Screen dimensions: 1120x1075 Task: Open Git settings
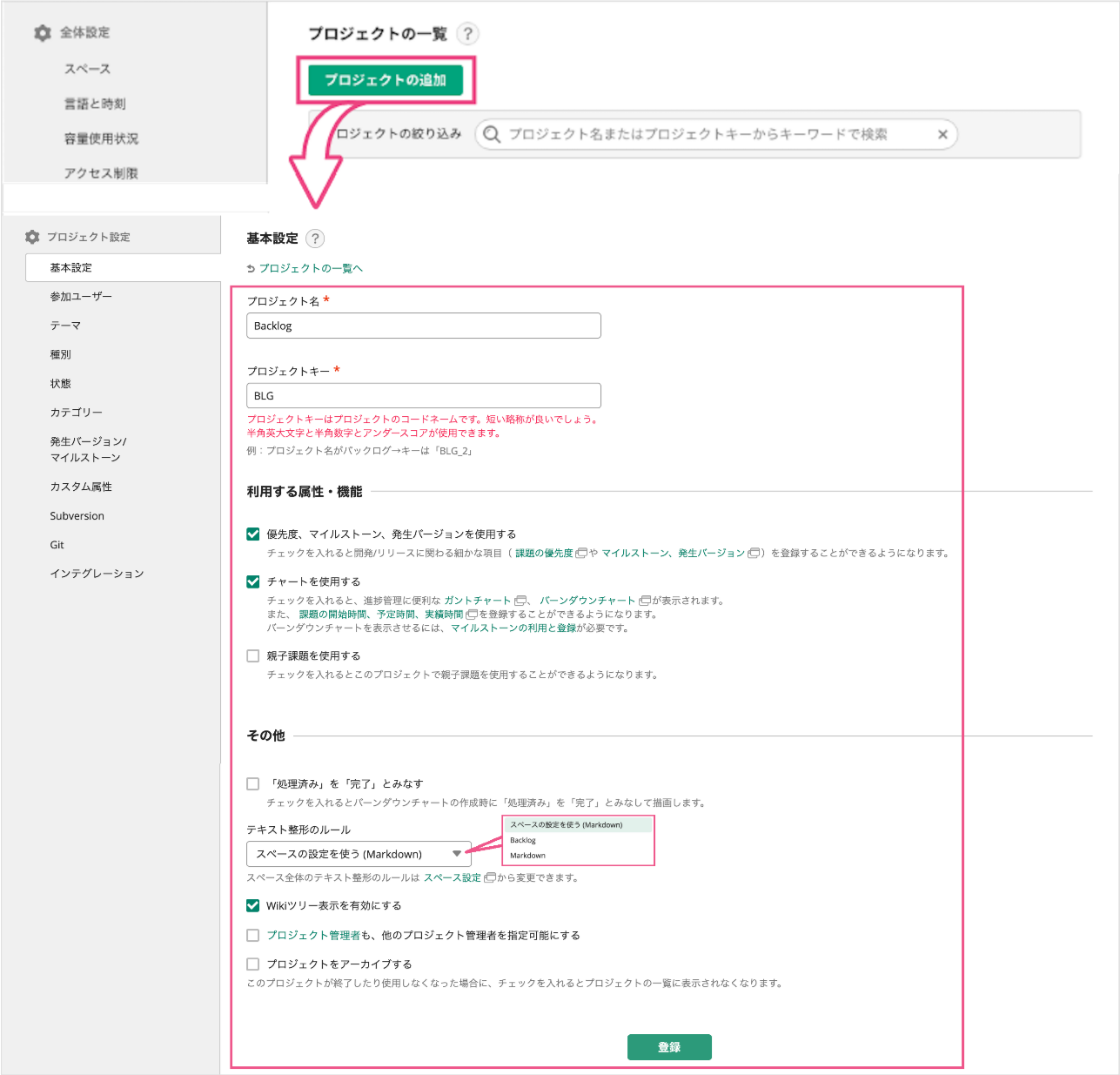pos(57,545)
